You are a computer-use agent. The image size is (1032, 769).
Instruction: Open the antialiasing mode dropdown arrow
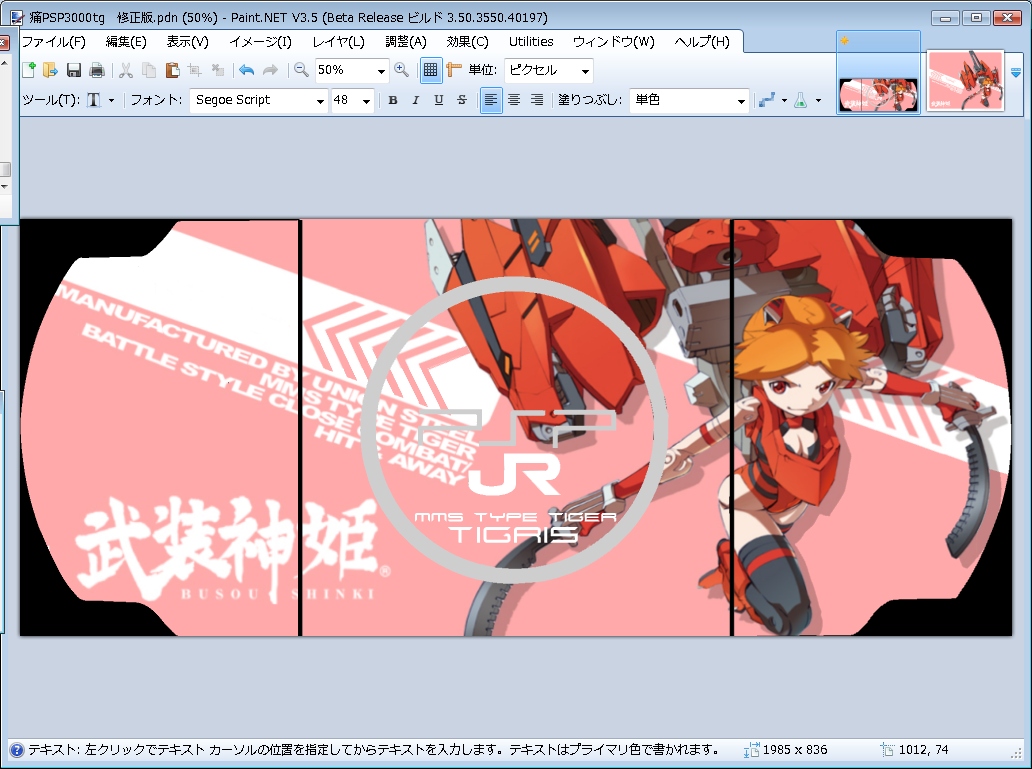[x=784, y=100]
